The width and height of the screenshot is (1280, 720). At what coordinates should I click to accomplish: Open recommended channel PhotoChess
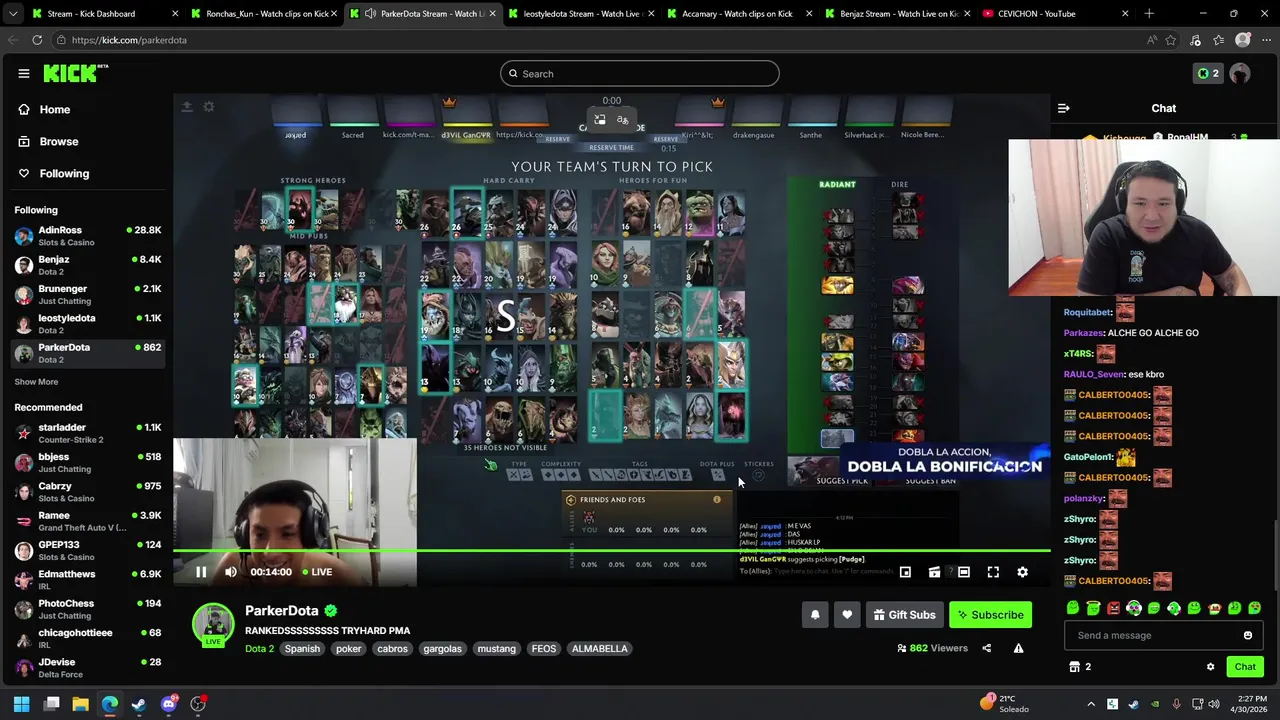88,609
